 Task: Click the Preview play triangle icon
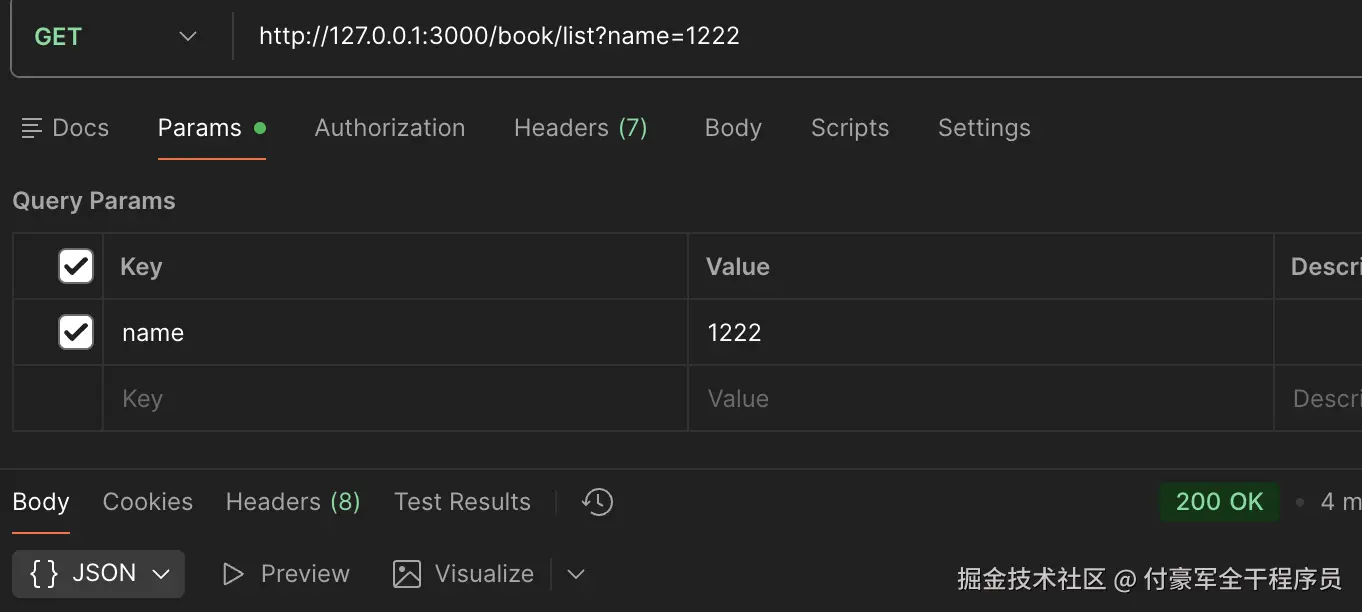[x=233, y=574]
